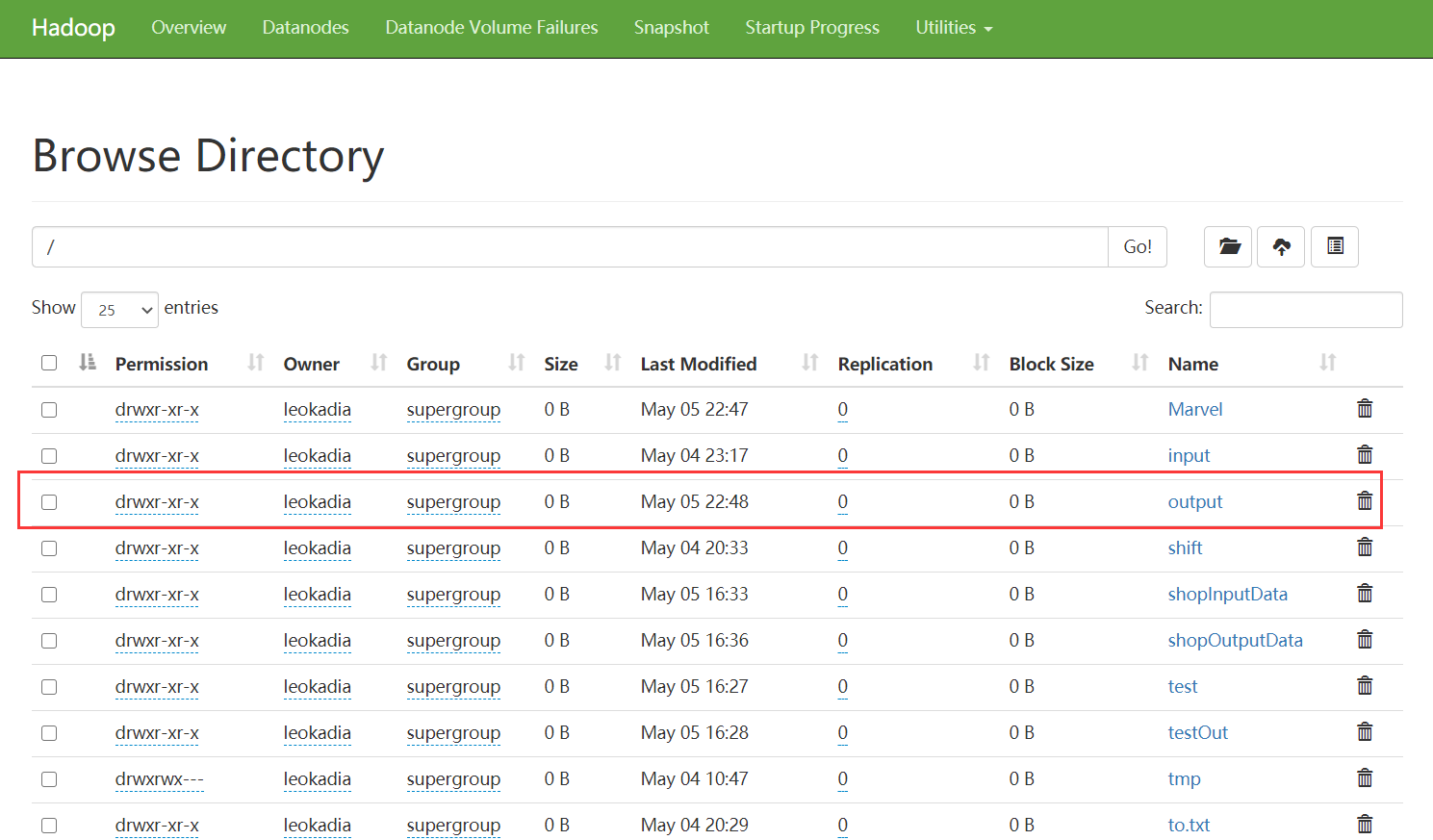This screenshot has width=1433, height=840.
Task: Open the to.txt link
Action: pyautogui.click(x=1189, y=825)
